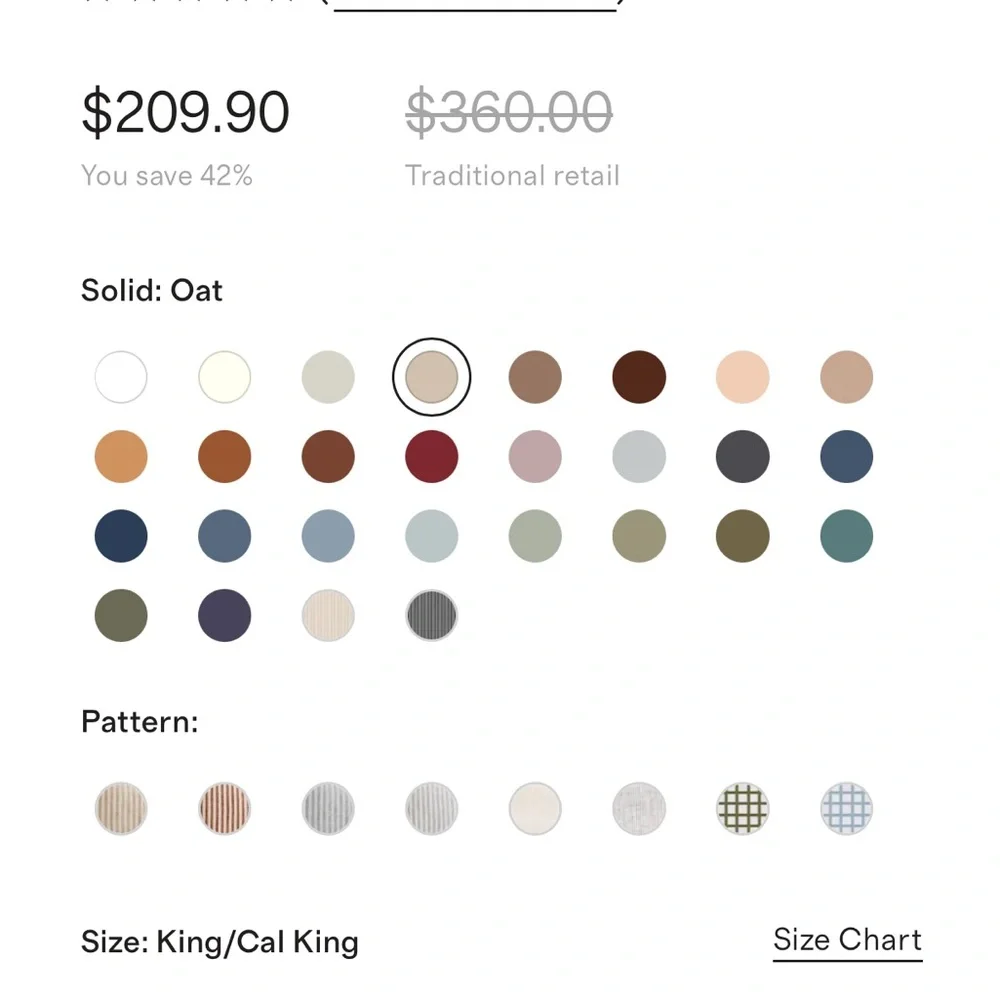Pick the dark gray striped swatch
The image size is (1000, 1000).
[432, 615]
